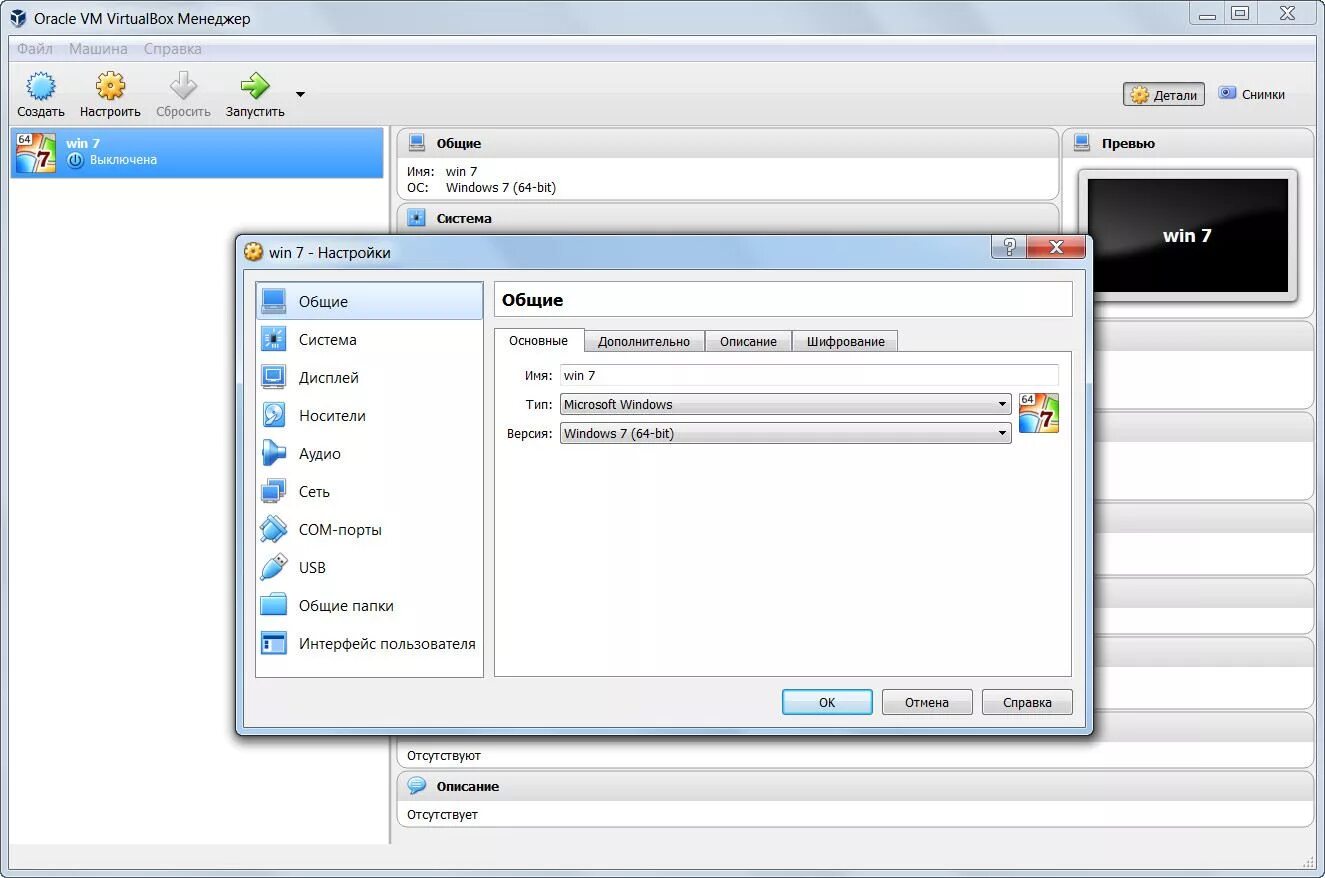Select Общие icon in settings sidebar
This screenshot has height=878, width=1325.
pyautogui.click(x=273, y=302)
